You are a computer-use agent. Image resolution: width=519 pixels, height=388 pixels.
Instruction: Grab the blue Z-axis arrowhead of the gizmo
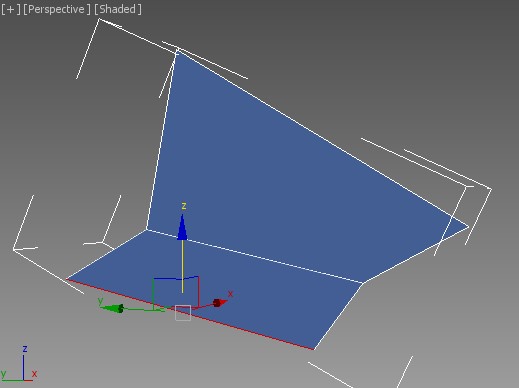pyautogui.click(x=182, y=227)
